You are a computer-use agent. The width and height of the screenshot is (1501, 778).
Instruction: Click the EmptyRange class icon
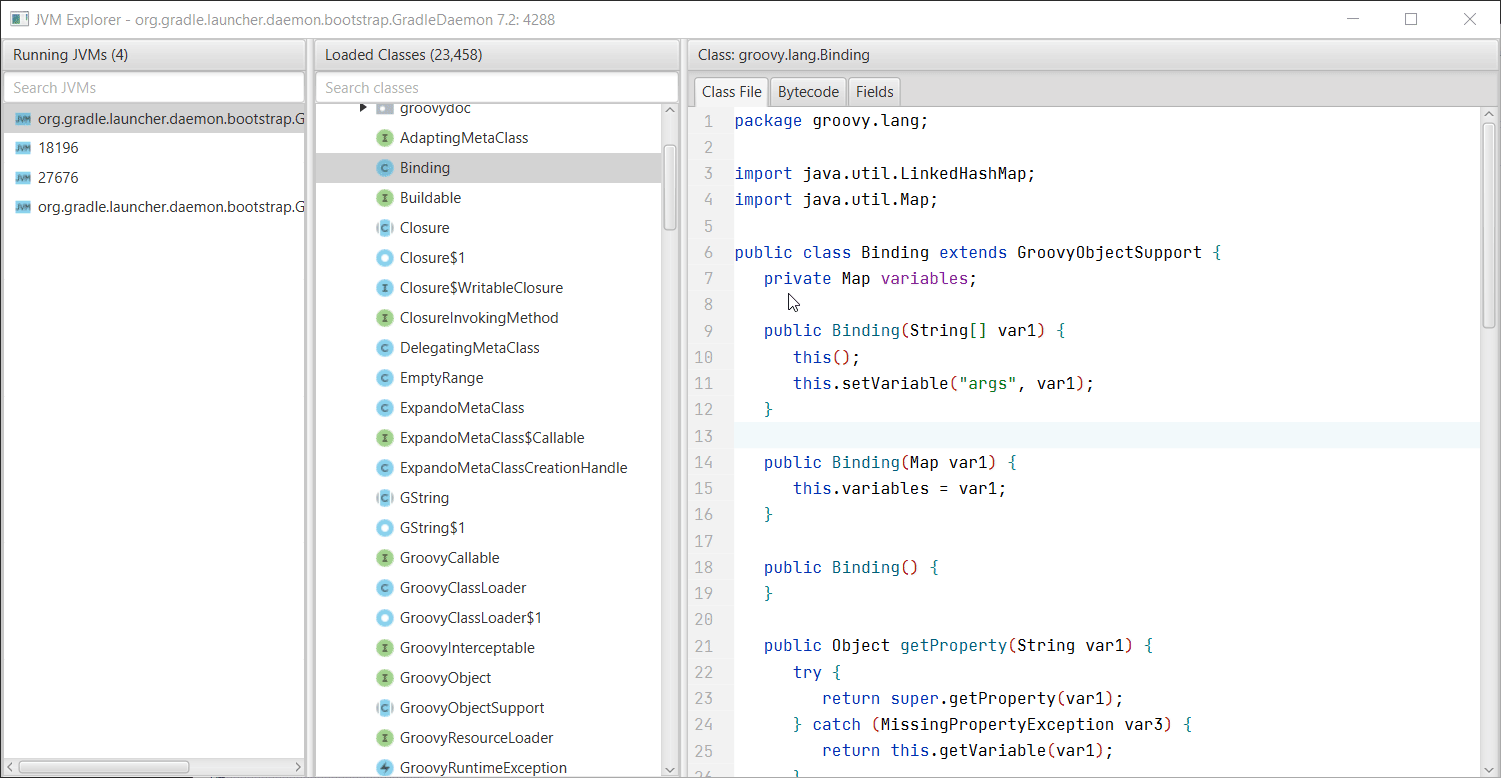click(384, 378)
